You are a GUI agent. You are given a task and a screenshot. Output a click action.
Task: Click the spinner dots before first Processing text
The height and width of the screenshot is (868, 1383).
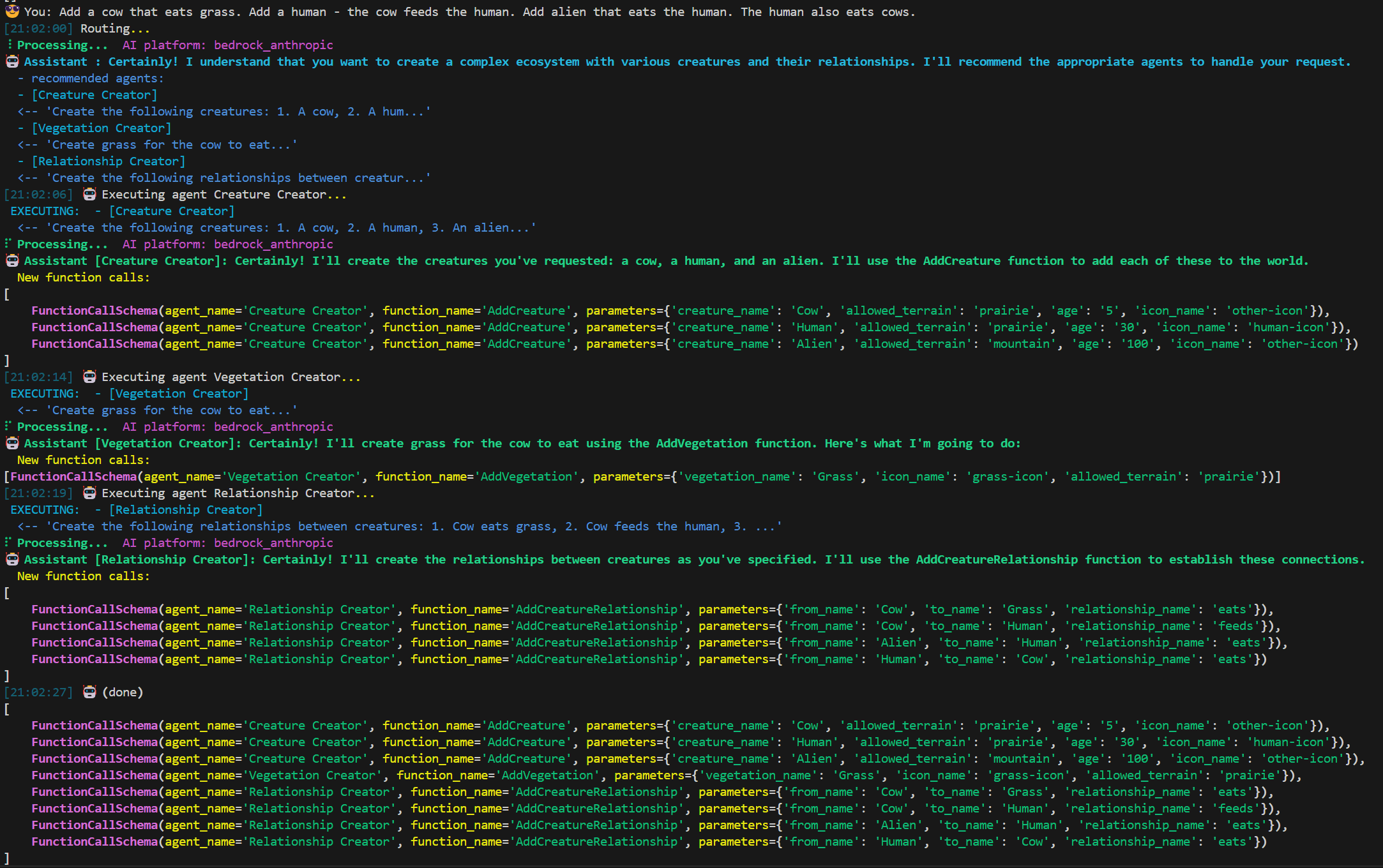(9, 43)
